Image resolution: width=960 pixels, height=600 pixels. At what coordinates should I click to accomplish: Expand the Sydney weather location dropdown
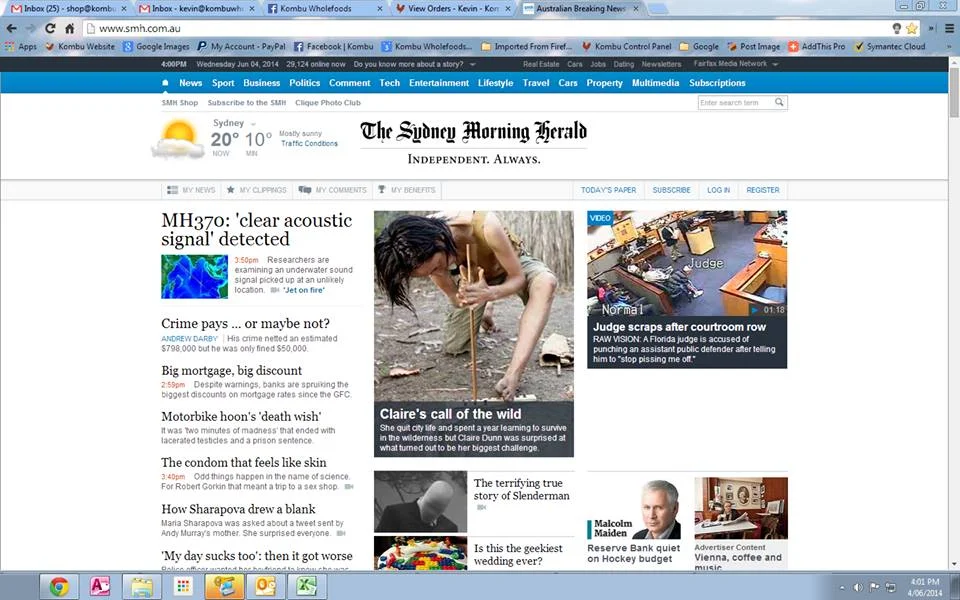pos(253,124)
